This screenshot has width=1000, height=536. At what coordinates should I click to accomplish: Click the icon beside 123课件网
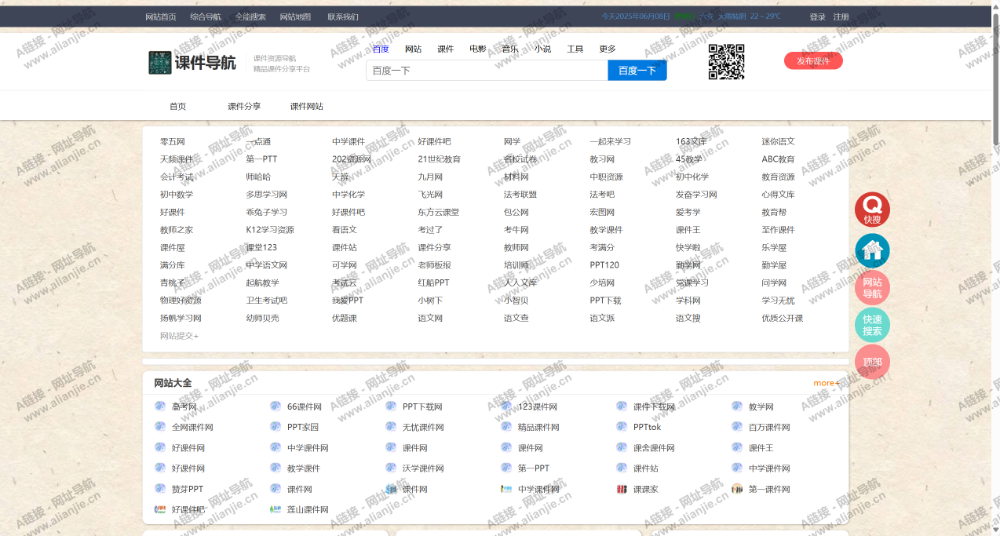[506, 406]
